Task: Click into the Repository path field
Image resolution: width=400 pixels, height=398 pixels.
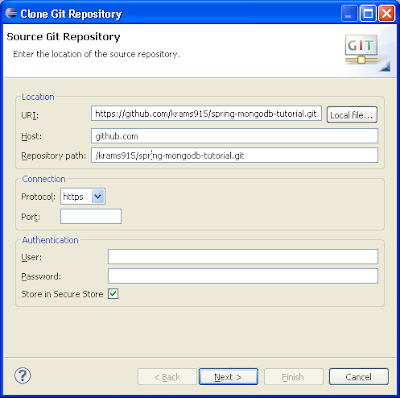Action: pyautogui.click(x=234, y=155)
